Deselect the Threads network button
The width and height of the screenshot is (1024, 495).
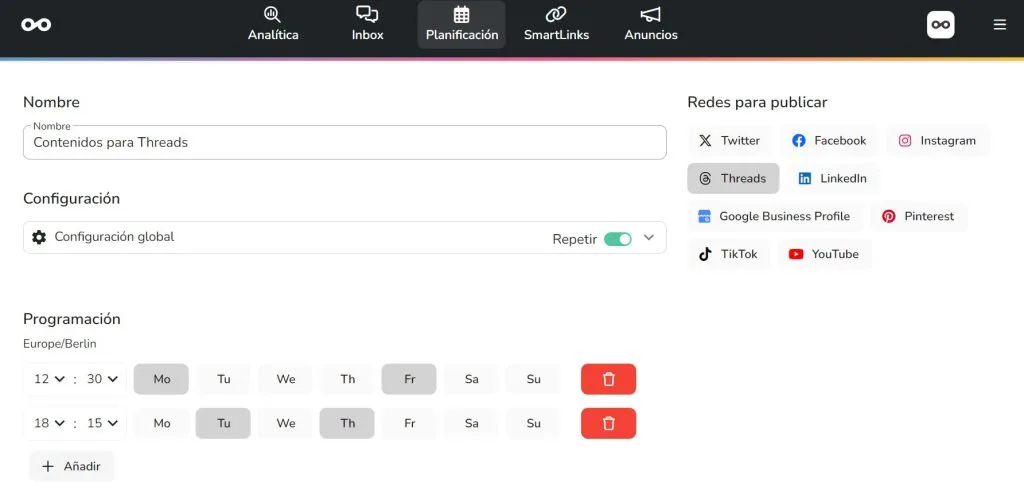(x=733, y=178)
